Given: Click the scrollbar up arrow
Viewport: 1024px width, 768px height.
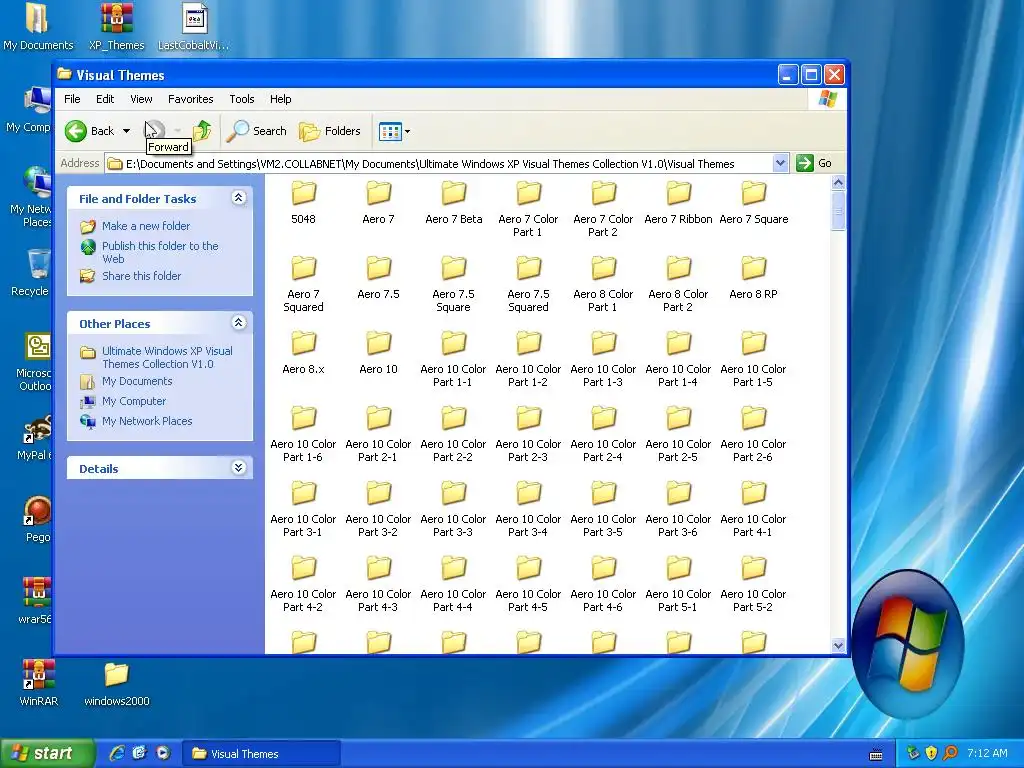Looking at the screenshot, I should [839, 182].
